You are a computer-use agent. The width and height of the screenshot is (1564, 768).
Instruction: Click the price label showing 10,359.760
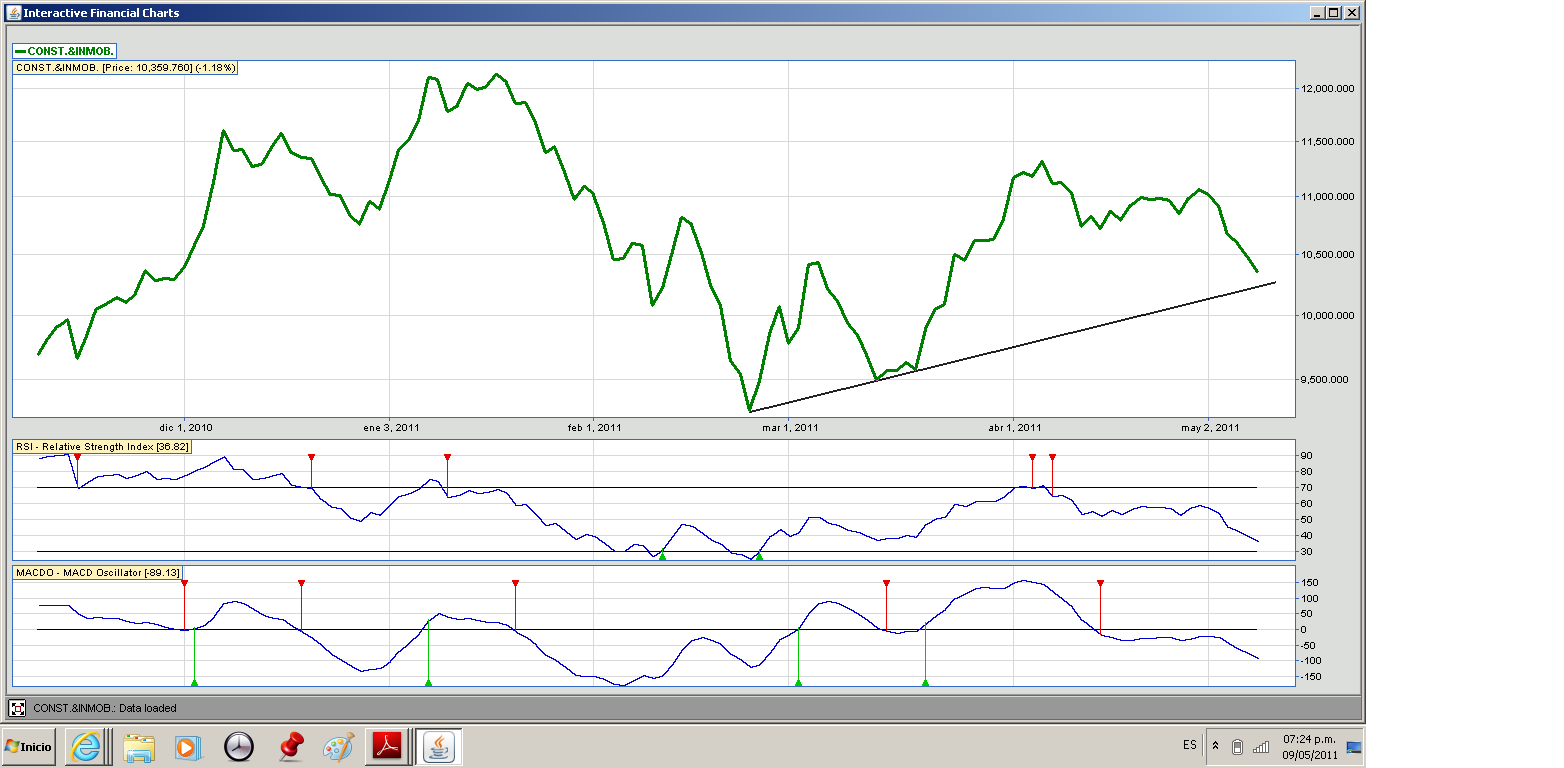[x=125, y=67]
